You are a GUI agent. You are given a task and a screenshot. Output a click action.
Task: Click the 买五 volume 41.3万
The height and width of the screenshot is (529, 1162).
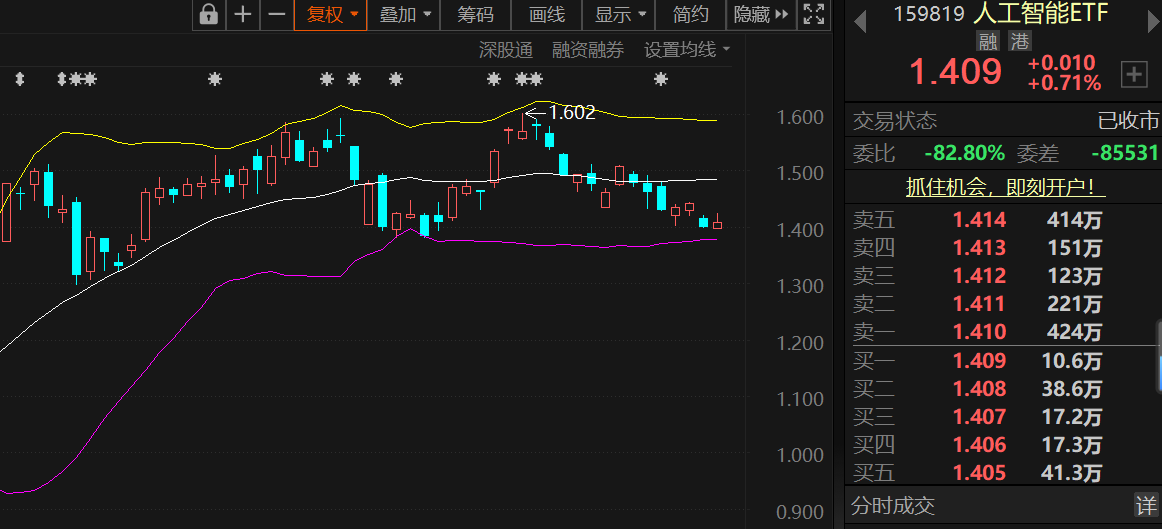[x=1072, y=473]
